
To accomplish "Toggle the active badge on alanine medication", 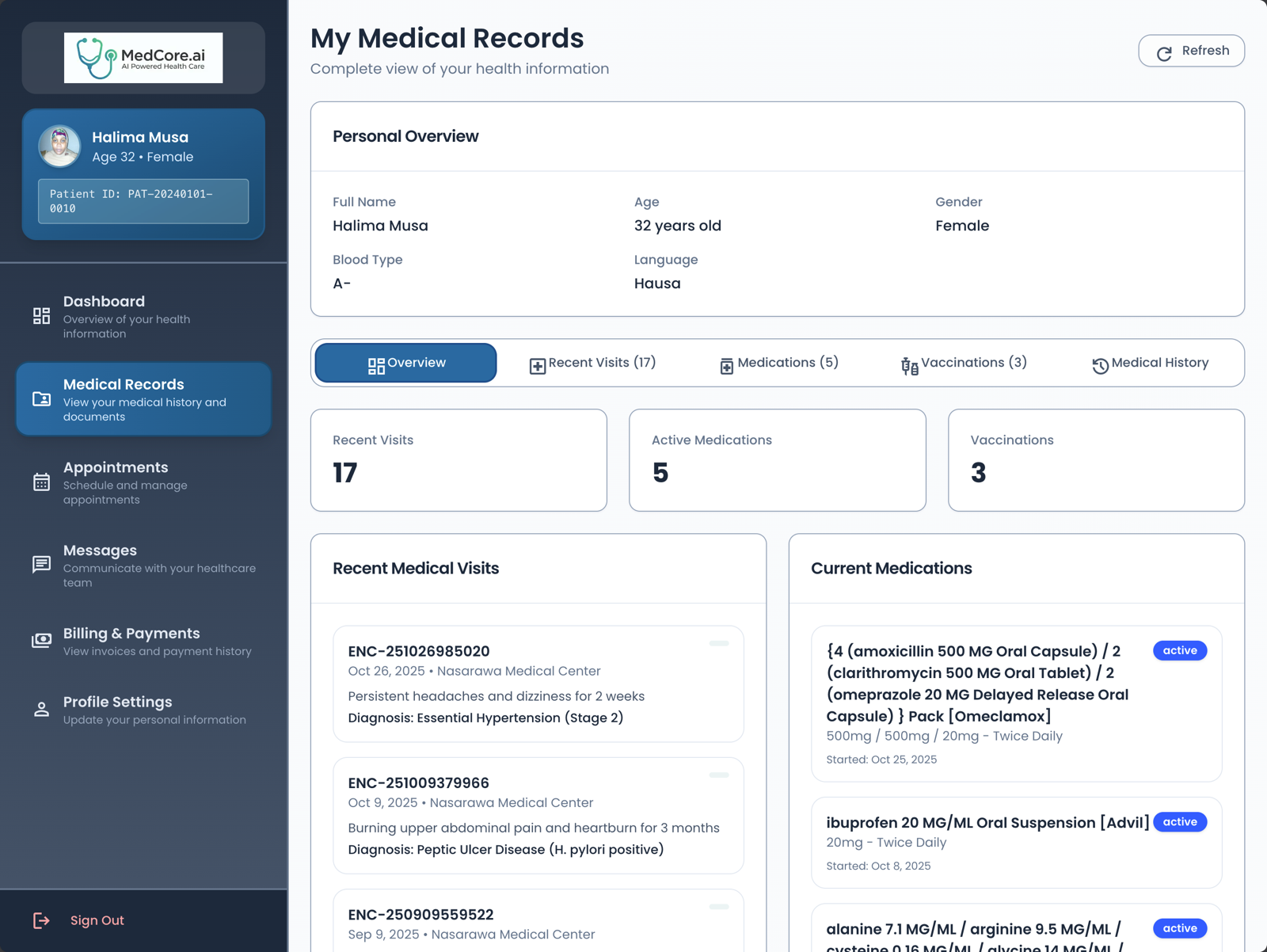I will [x=1179, y=928].
